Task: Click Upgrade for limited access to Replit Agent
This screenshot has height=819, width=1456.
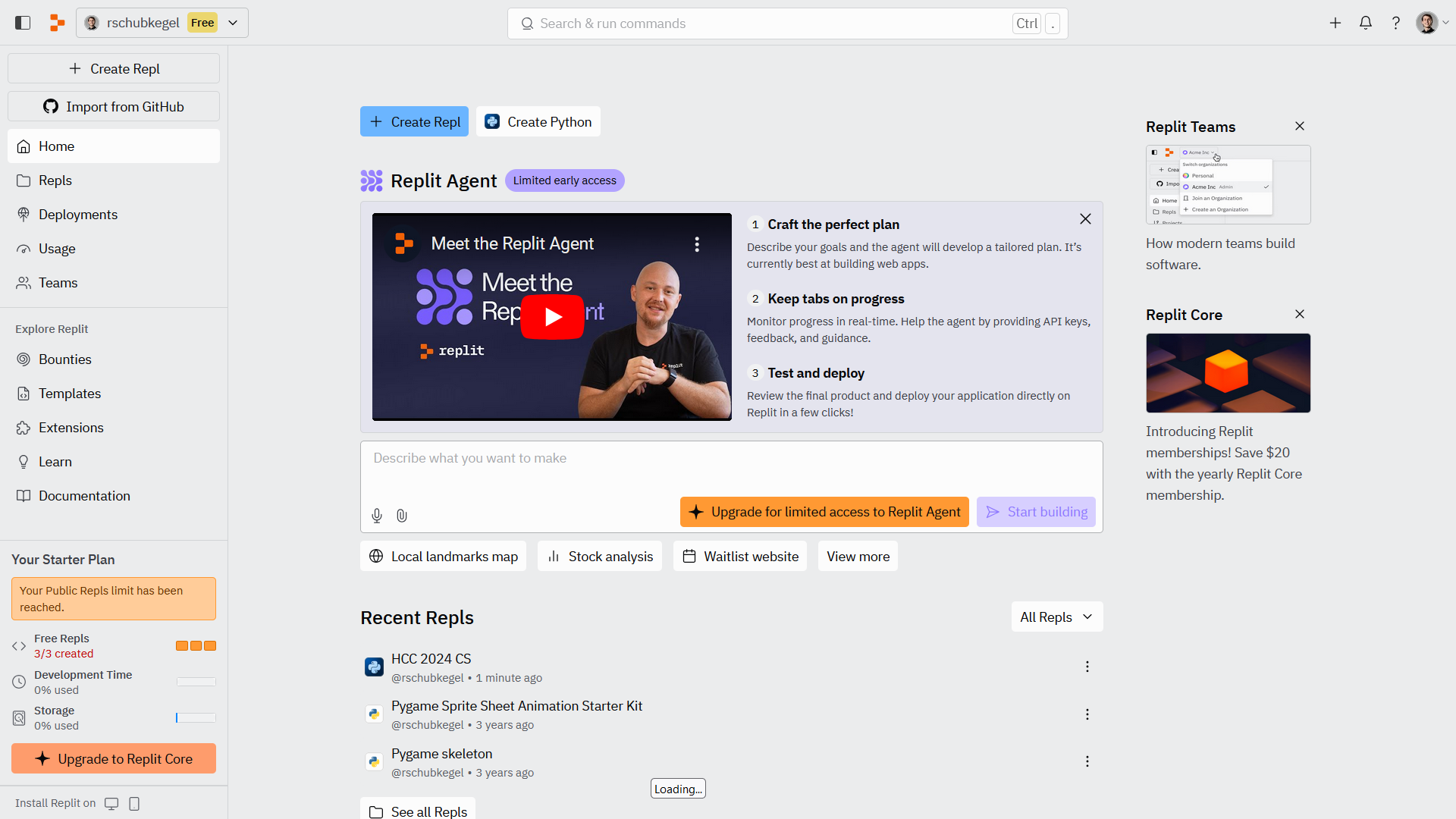Action: pyautogui.click(x=824, y=512)
